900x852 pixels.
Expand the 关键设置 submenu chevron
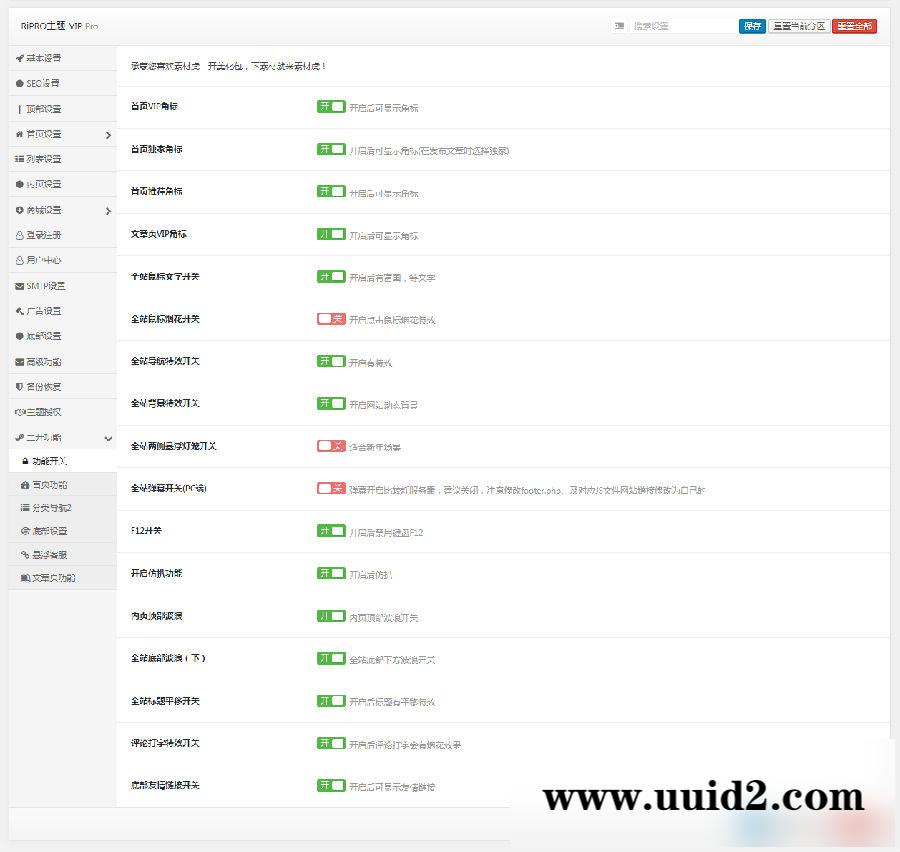108,210
